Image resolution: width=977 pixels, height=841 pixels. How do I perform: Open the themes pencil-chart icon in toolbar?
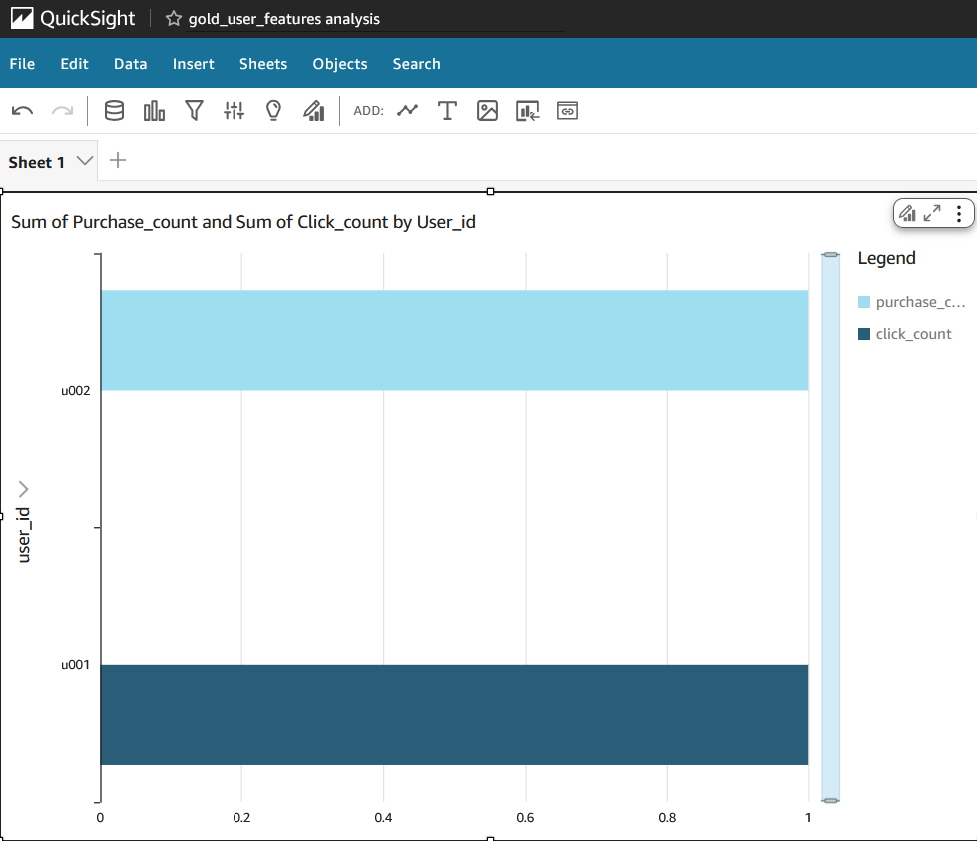313,111
